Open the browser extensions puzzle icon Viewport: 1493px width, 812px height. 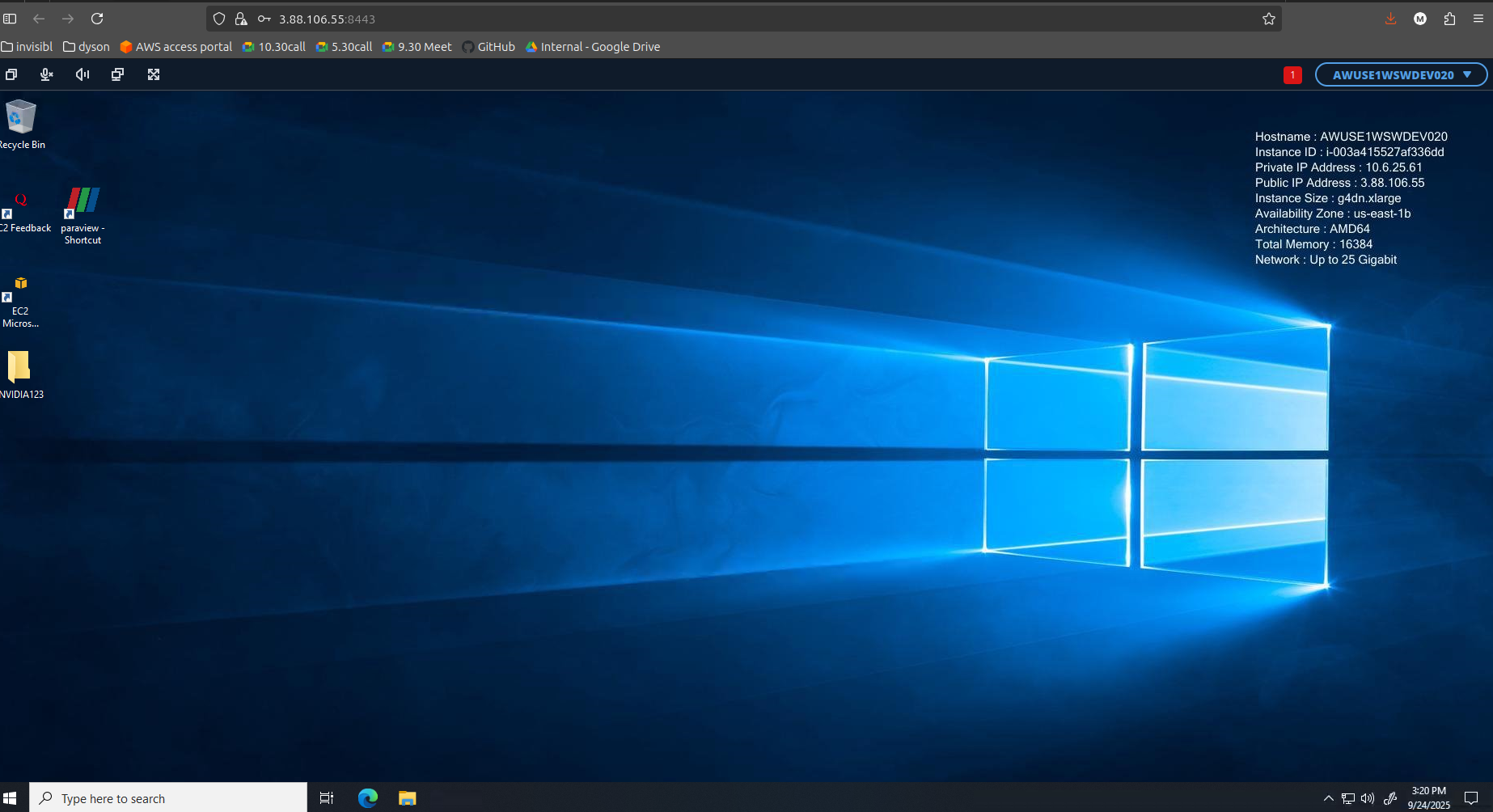coord(1449,19)
